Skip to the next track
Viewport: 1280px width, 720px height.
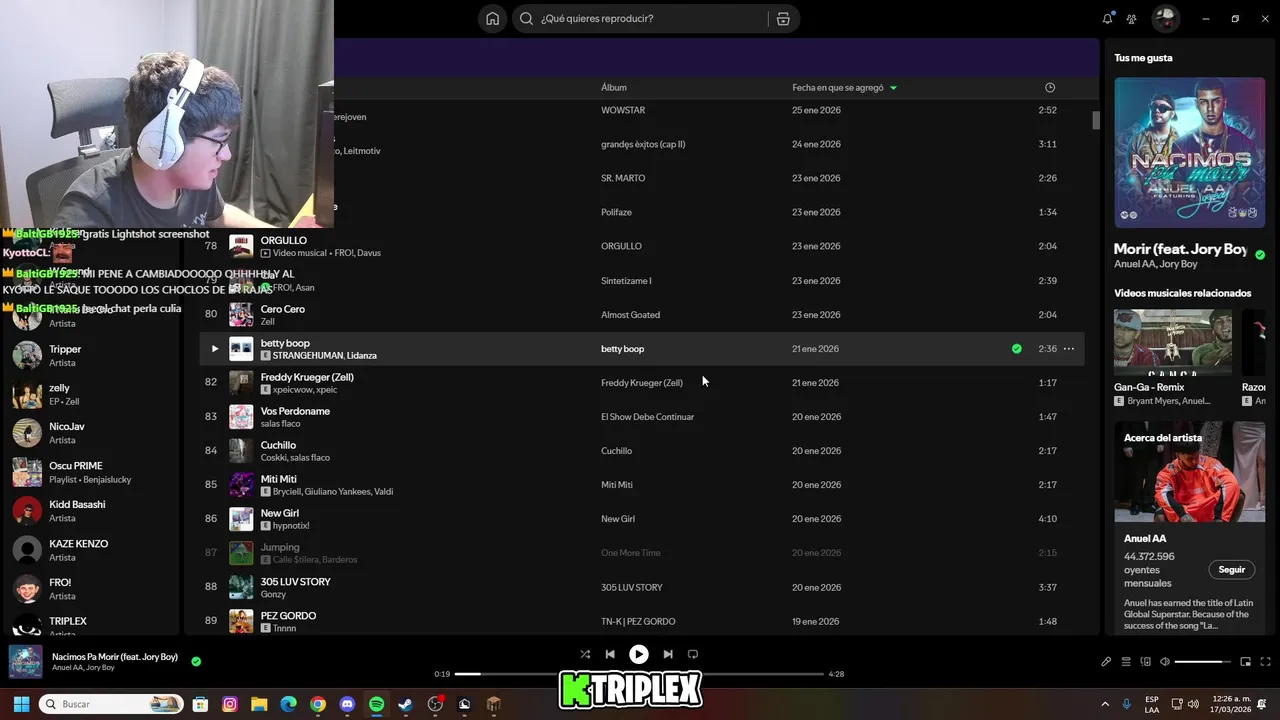[668, 654]
